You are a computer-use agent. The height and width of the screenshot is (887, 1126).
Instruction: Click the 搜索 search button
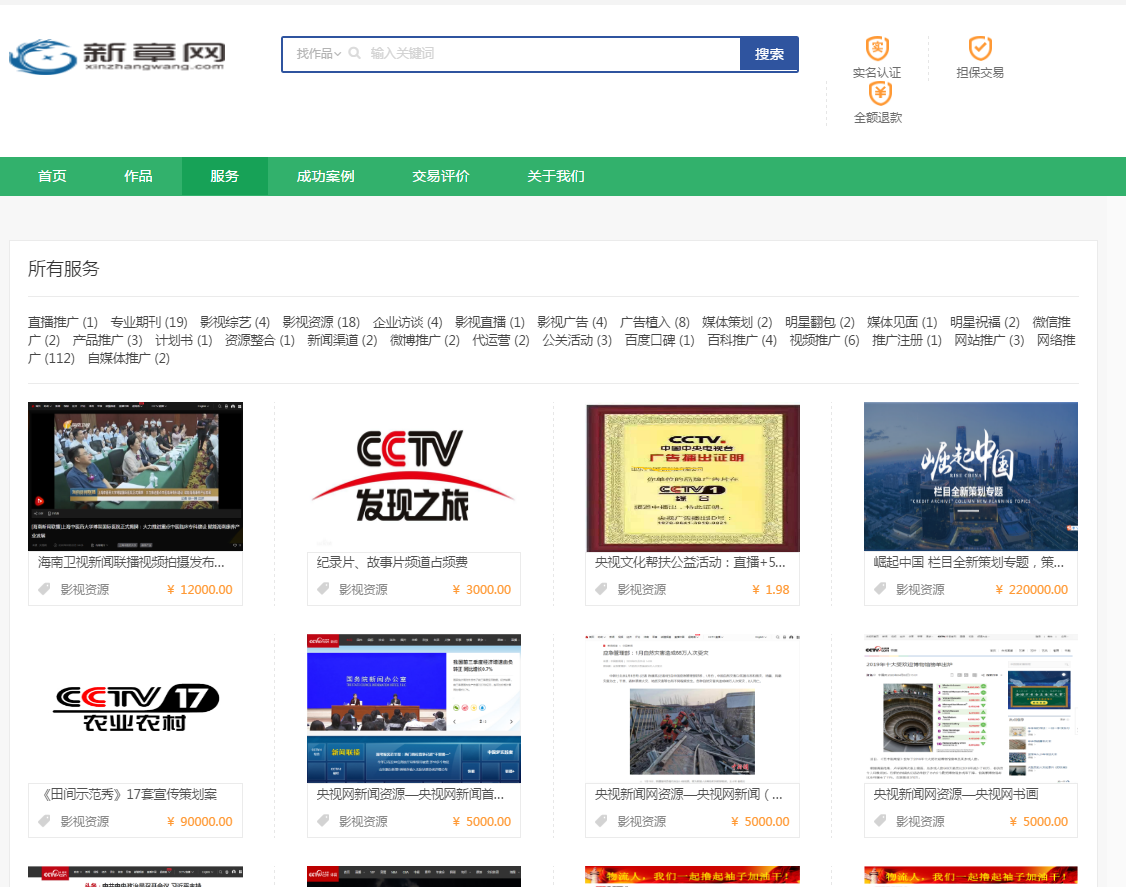pos(769,54)
